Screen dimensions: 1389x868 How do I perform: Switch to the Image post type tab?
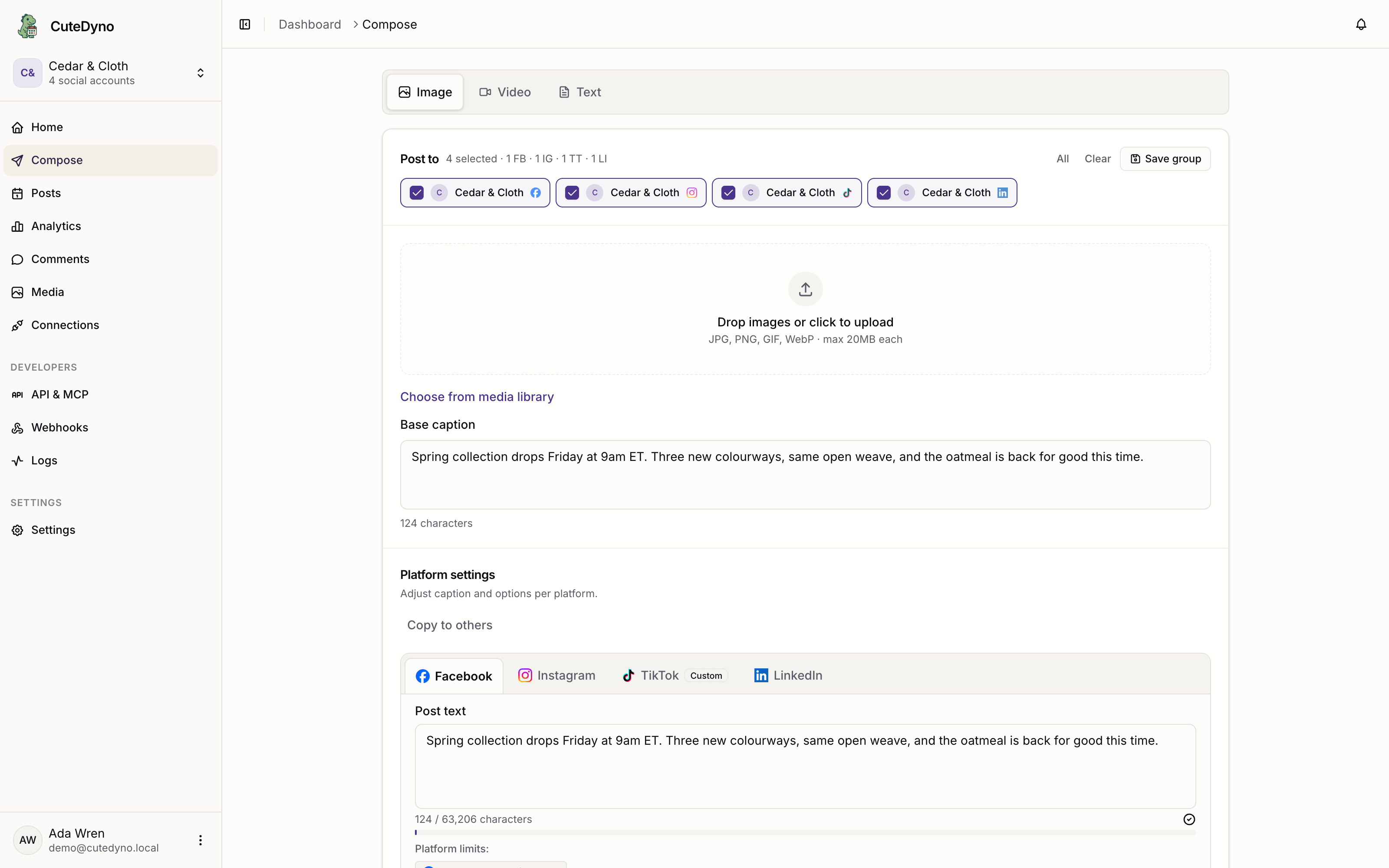(425, 92)
